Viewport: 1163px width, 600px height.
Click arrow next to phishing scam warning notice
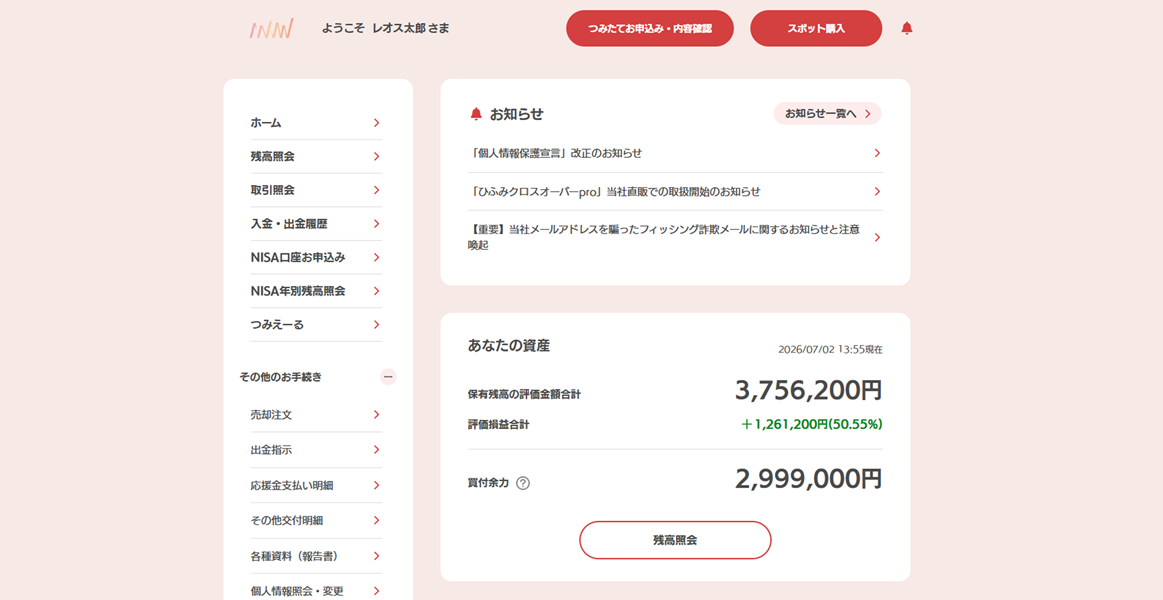tap(877, 238)
